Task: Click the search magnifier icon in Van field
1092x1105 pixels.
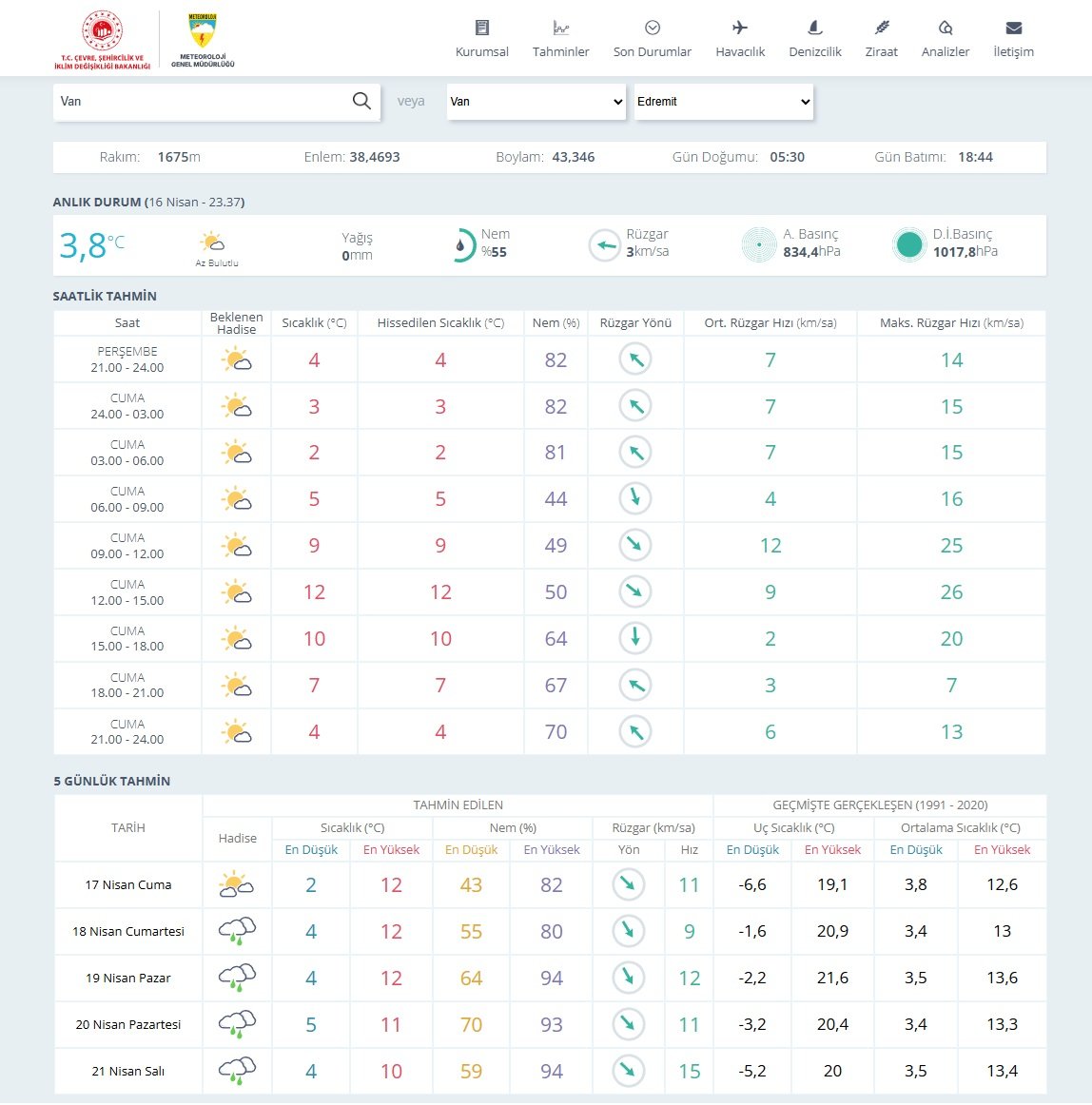Action: pos(361,101)
